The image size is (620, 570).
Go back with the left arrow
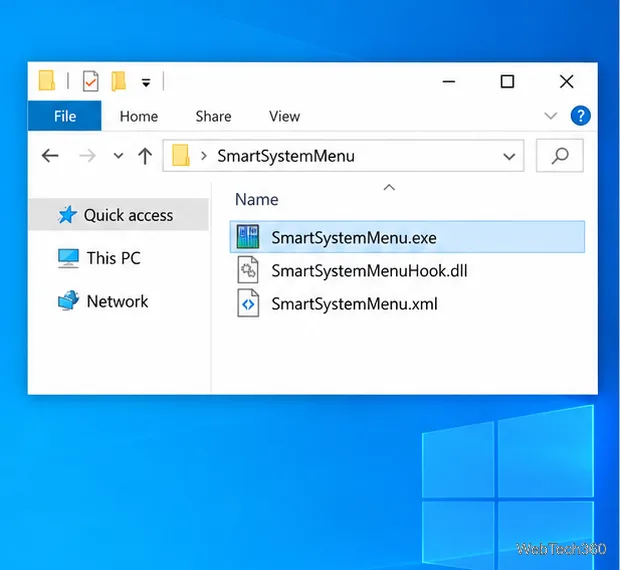coord(50,156)
